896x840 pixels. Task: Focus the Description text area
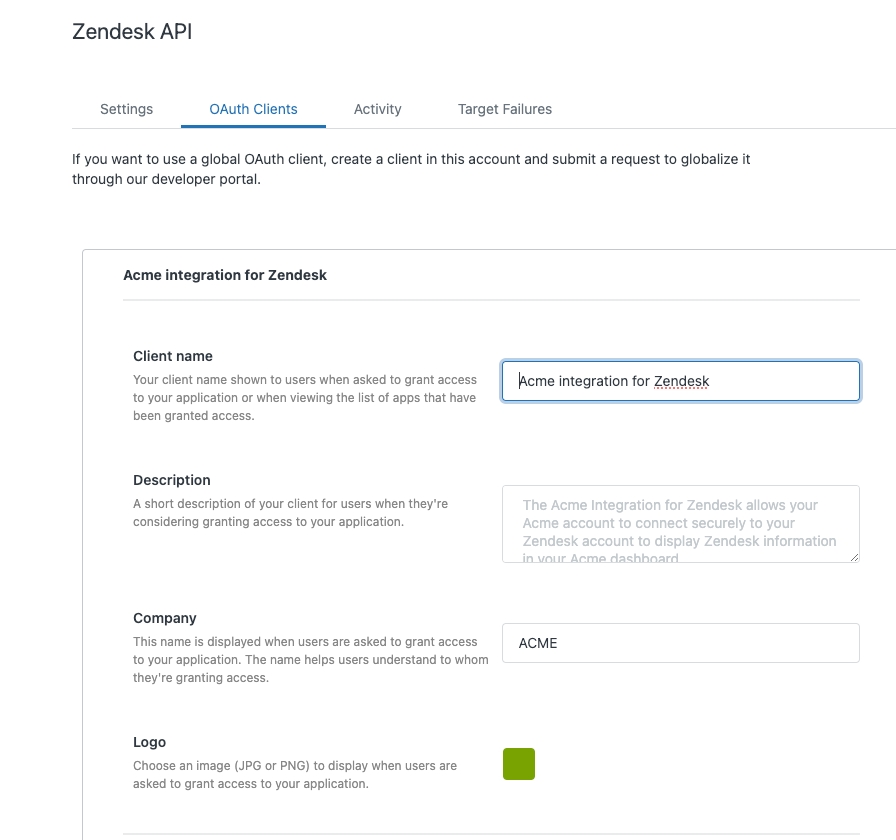click(x=680, y=523)
